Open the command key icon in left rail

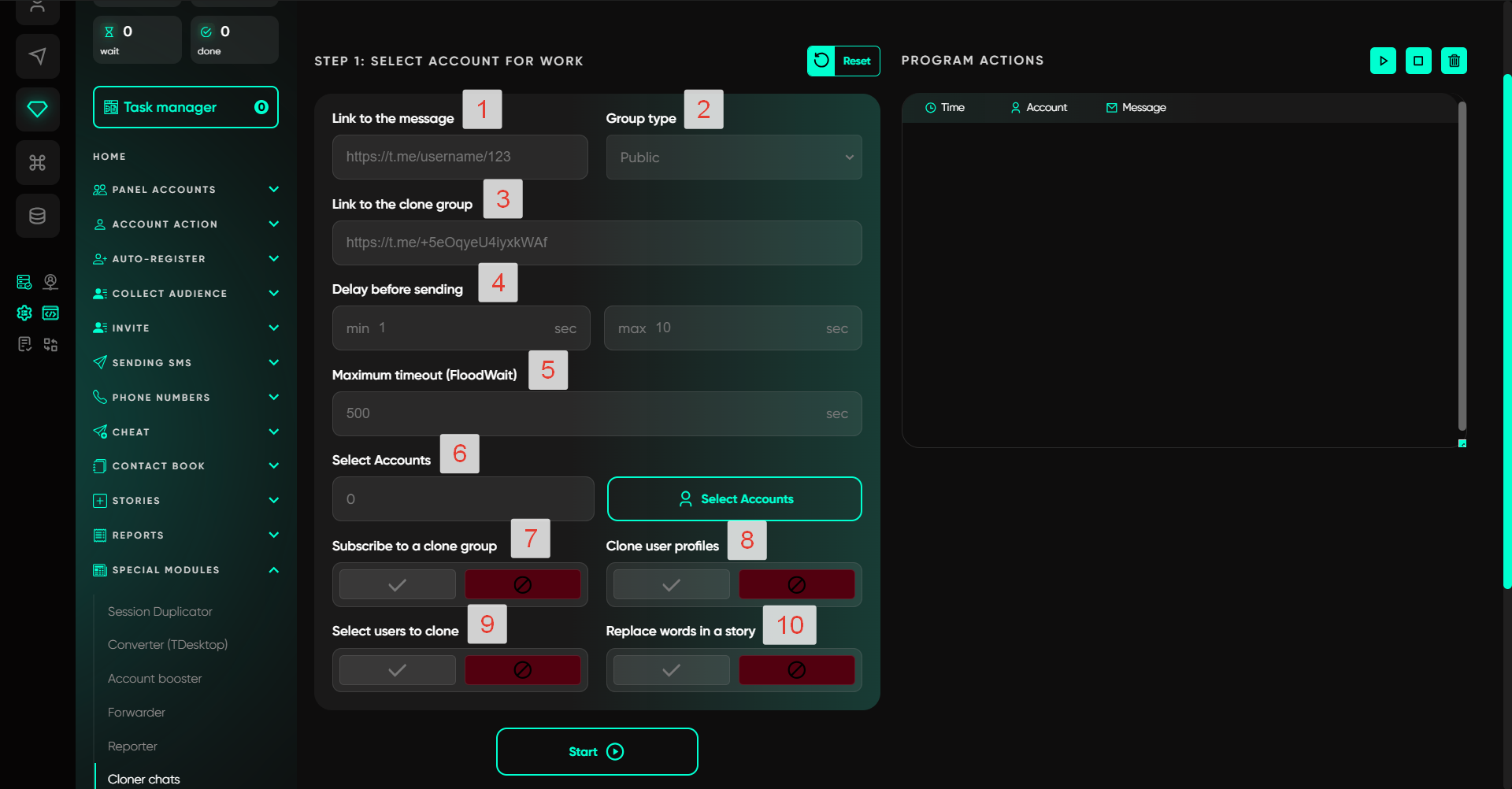(37, 163)
